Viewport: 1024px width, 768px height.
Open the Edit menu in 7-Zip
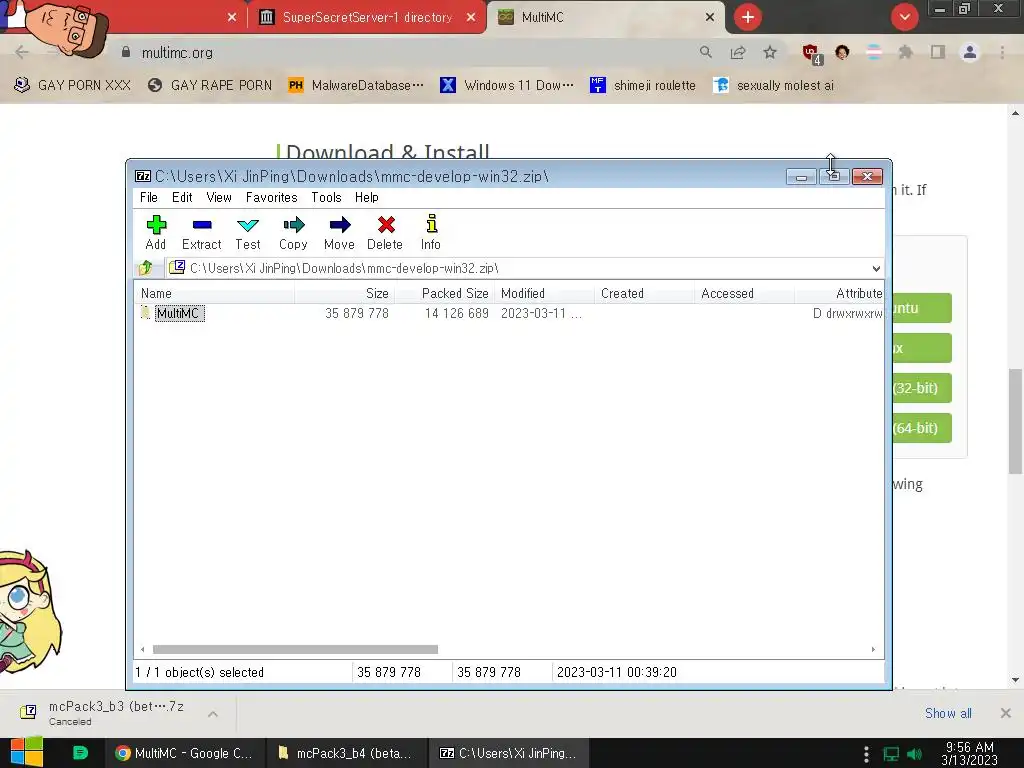(x=182, y=197)
